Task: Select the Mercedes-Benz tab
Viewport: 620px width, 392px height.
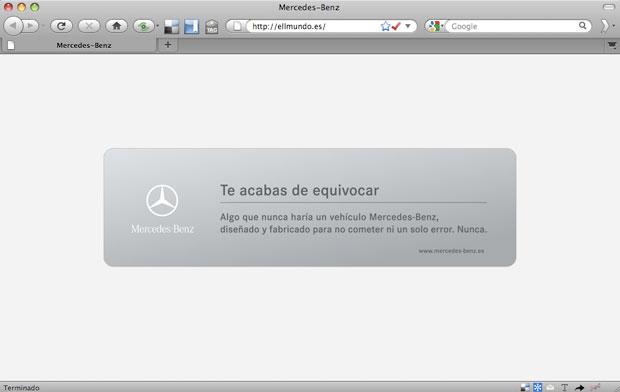Action: pyautogui.click(x=79, y=45)
